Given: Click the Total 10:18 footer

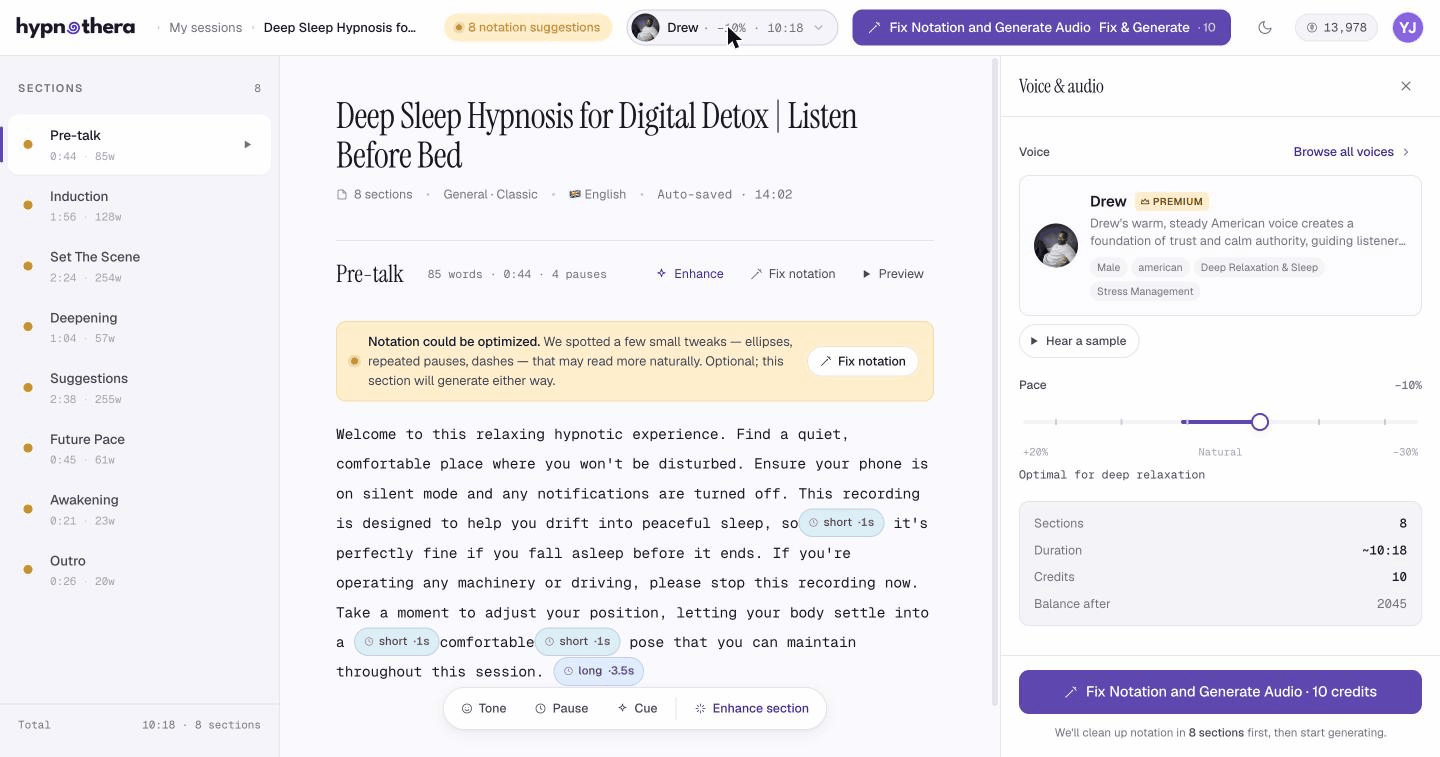Looking at the screenshot, I should (x=139, y=725).
